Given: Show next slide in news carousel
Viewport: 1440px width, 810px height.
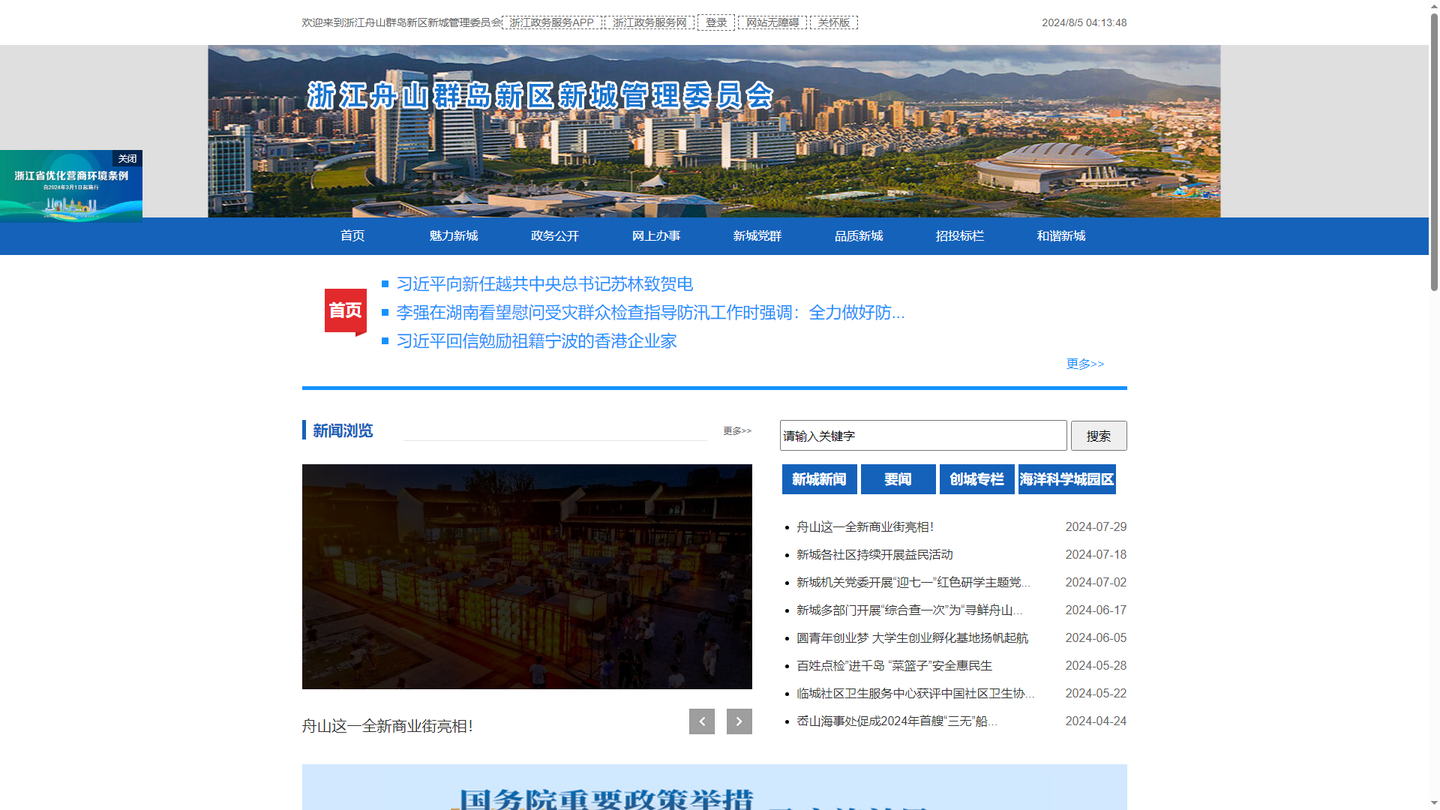Looking at the screenshot, I should [739, 721].
